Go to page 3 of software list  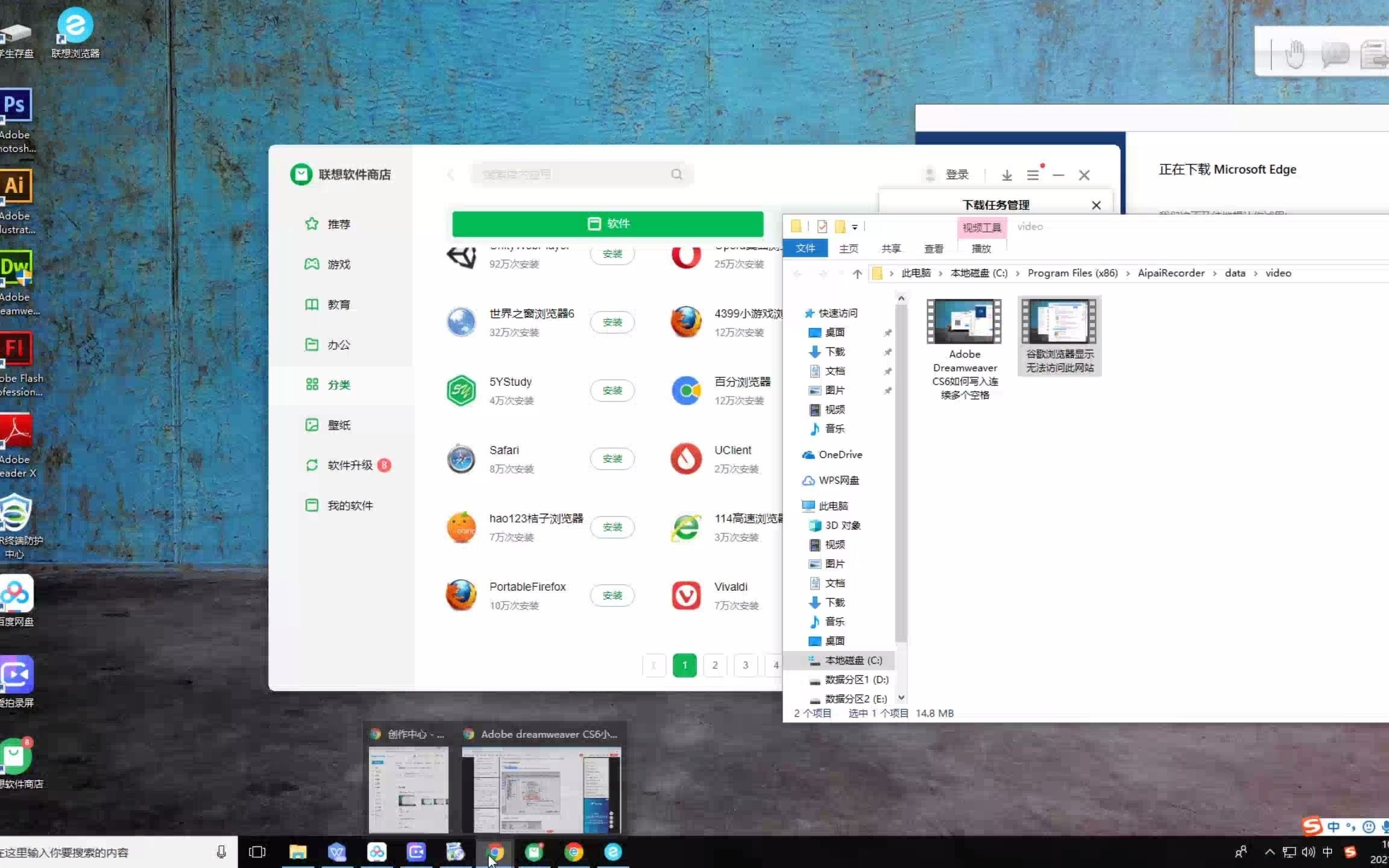pyautogui.click(x=745, y=665)
